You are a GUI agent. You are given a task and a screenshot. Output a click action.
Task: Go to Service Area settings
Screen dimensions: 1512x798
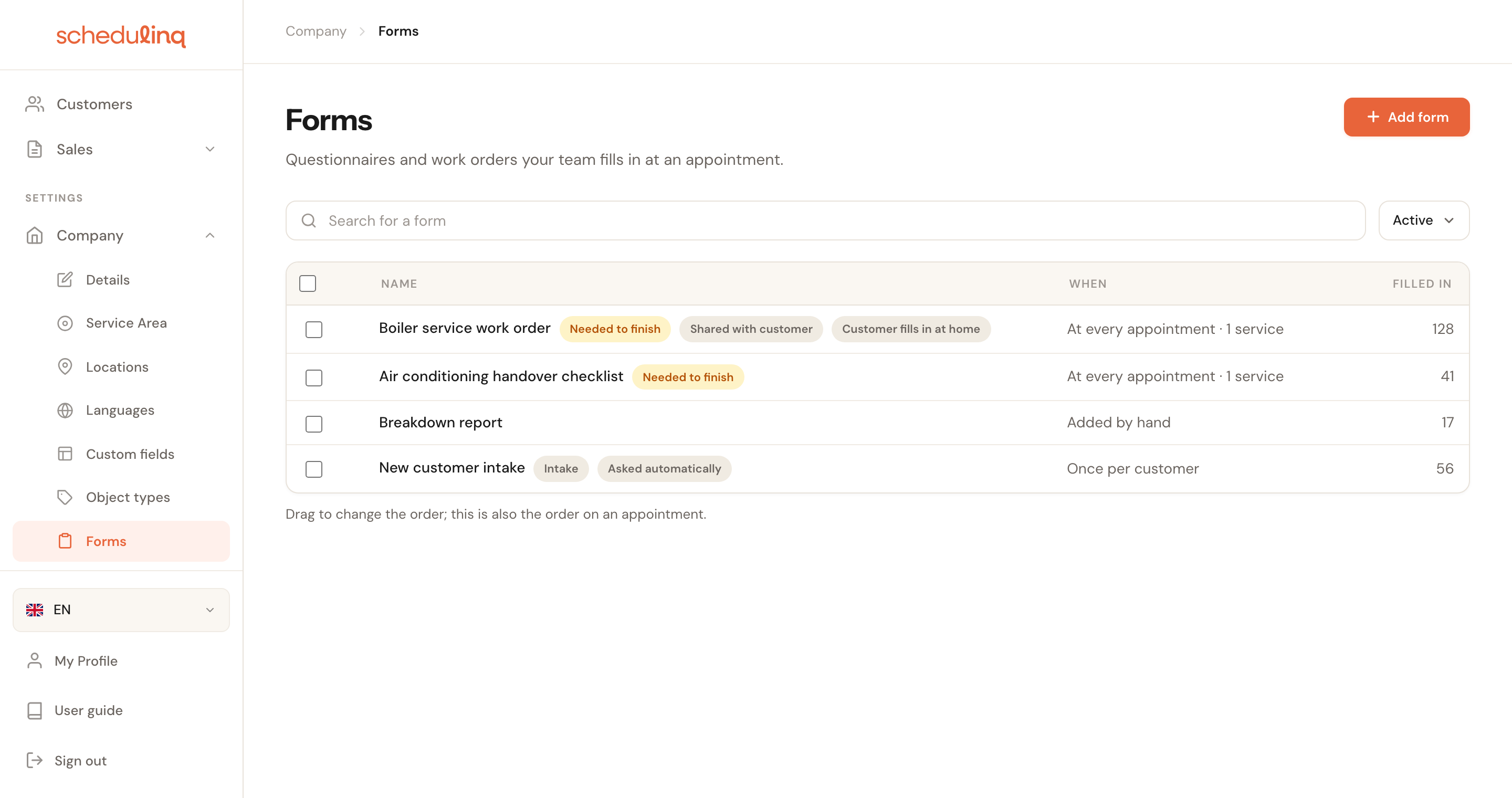126,323
